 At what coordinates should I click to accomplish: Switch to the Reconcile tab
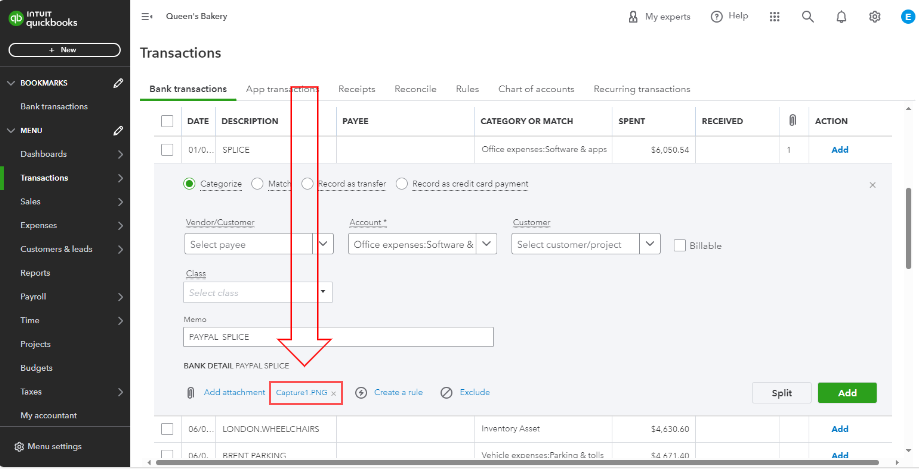coord(415,89)
